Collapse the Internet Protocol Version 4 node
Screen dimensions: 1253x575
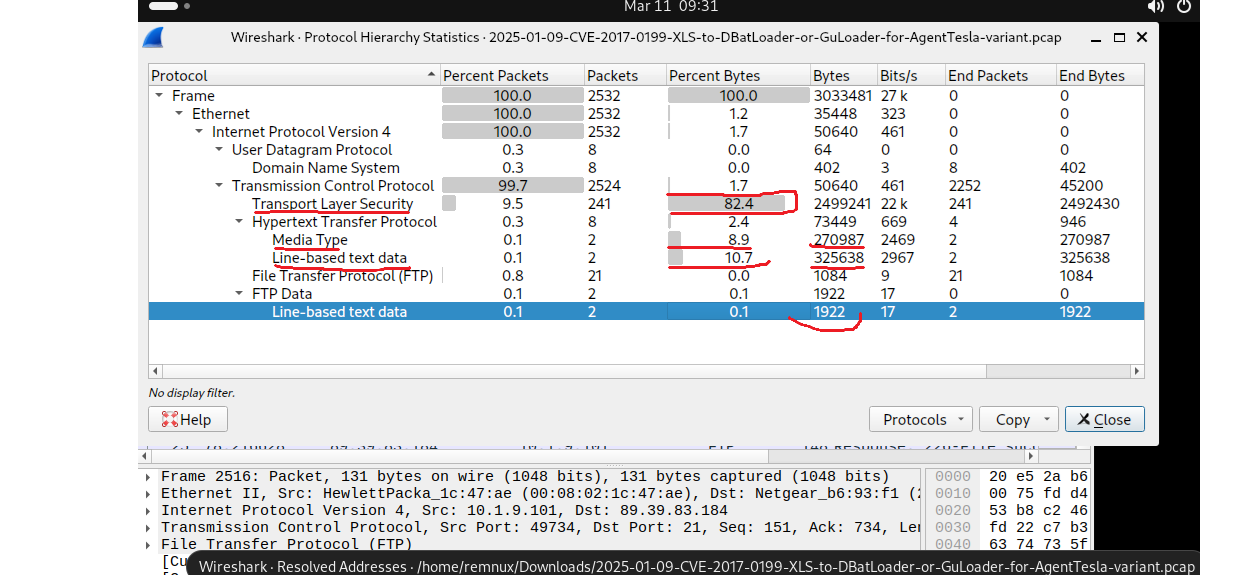click(199, 132)
